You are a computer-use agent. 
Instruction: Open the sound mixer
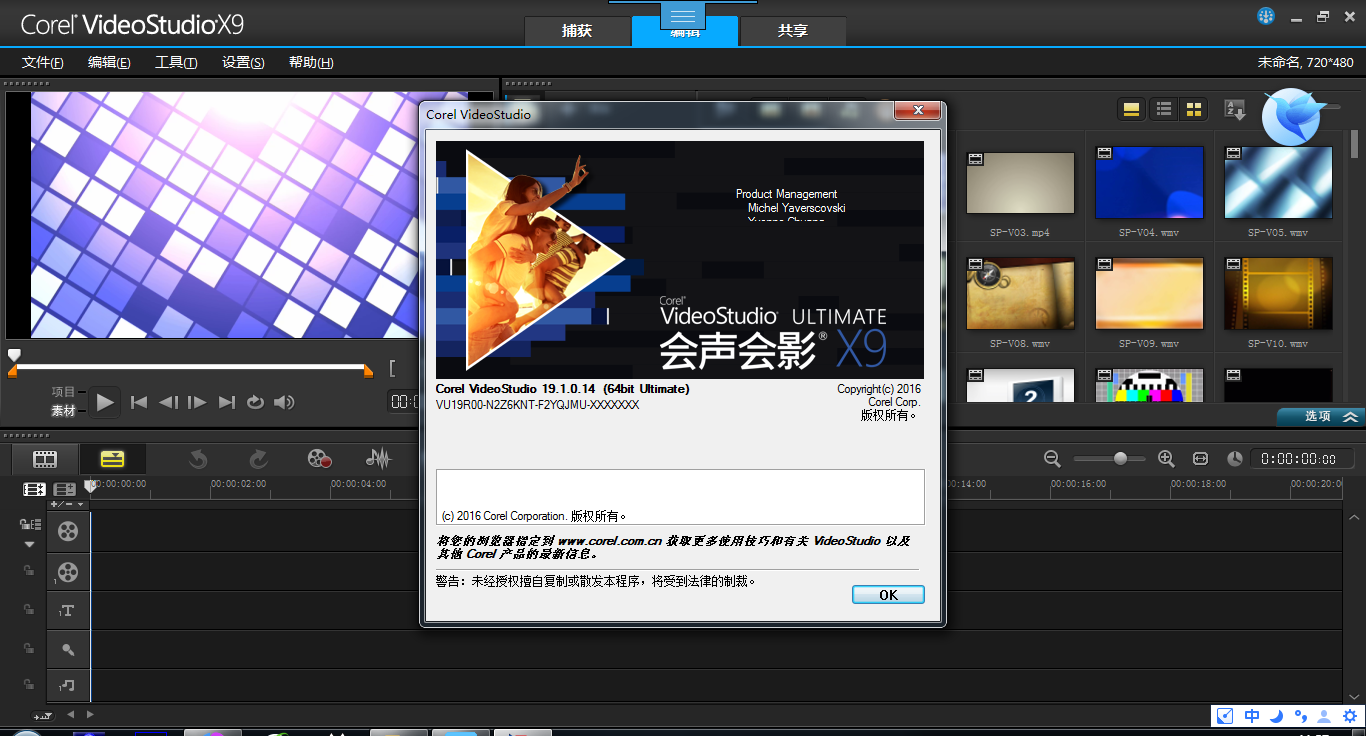pos(378,459)
